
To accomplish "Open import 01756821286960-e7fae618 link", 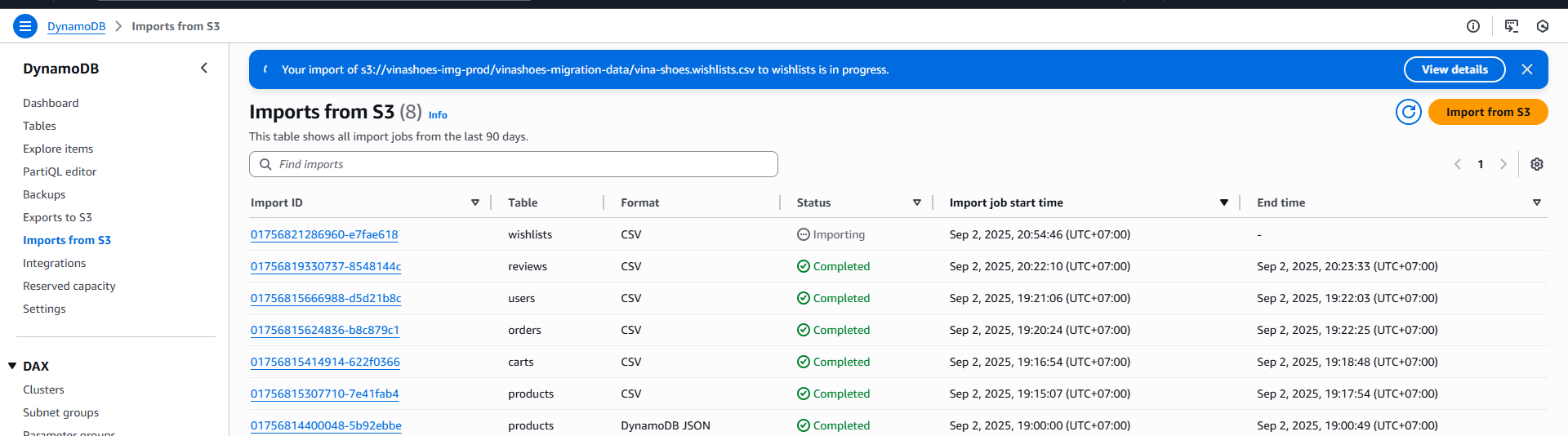I will coord(324,234).
